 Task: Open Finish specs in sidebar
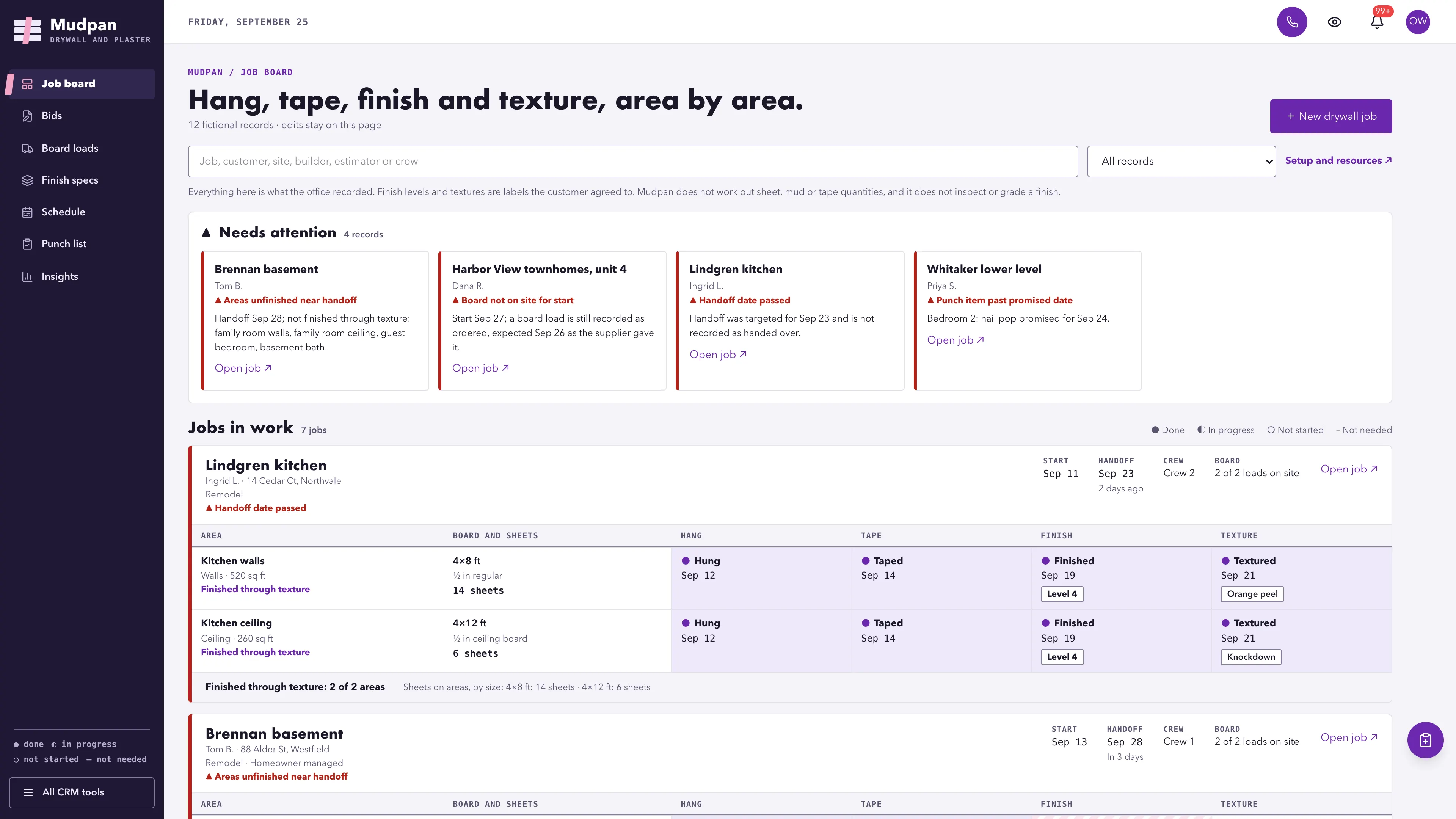[x=82, y=180]
